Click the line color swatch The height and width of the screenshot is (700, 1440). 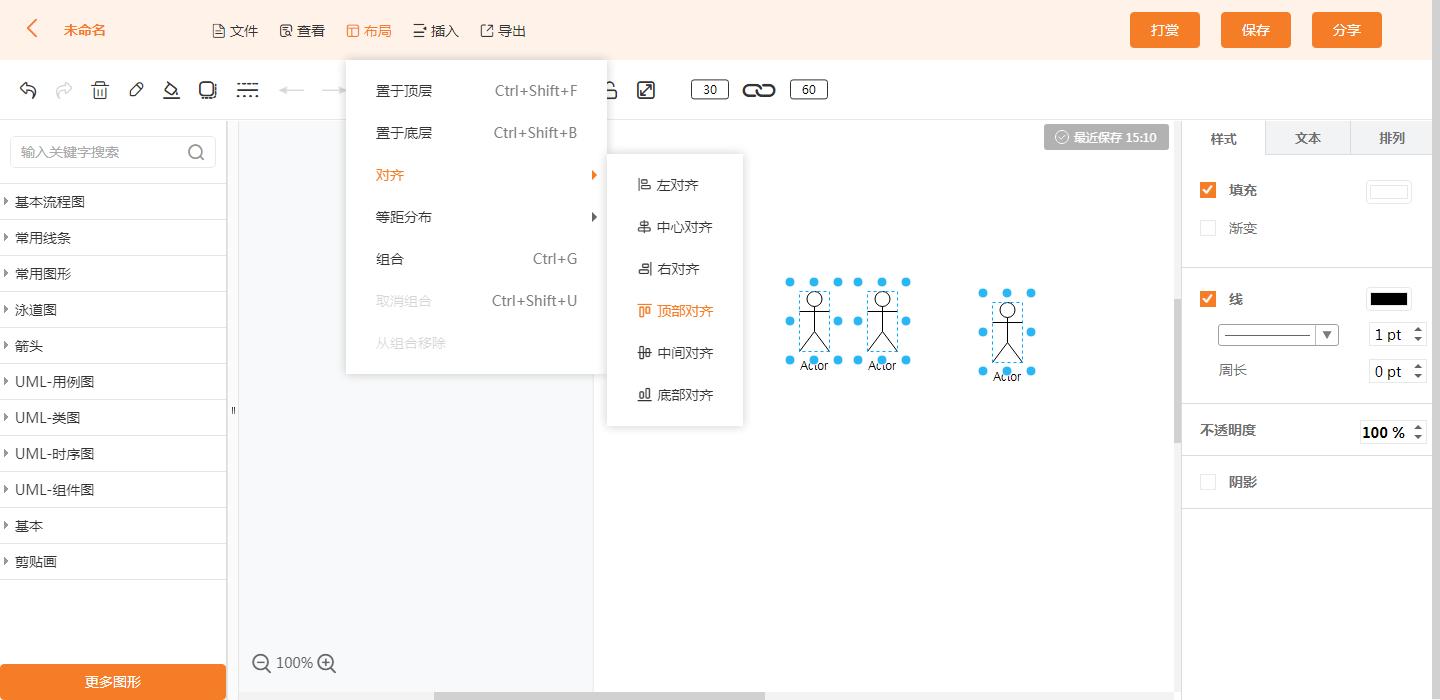click(1388, 298)
